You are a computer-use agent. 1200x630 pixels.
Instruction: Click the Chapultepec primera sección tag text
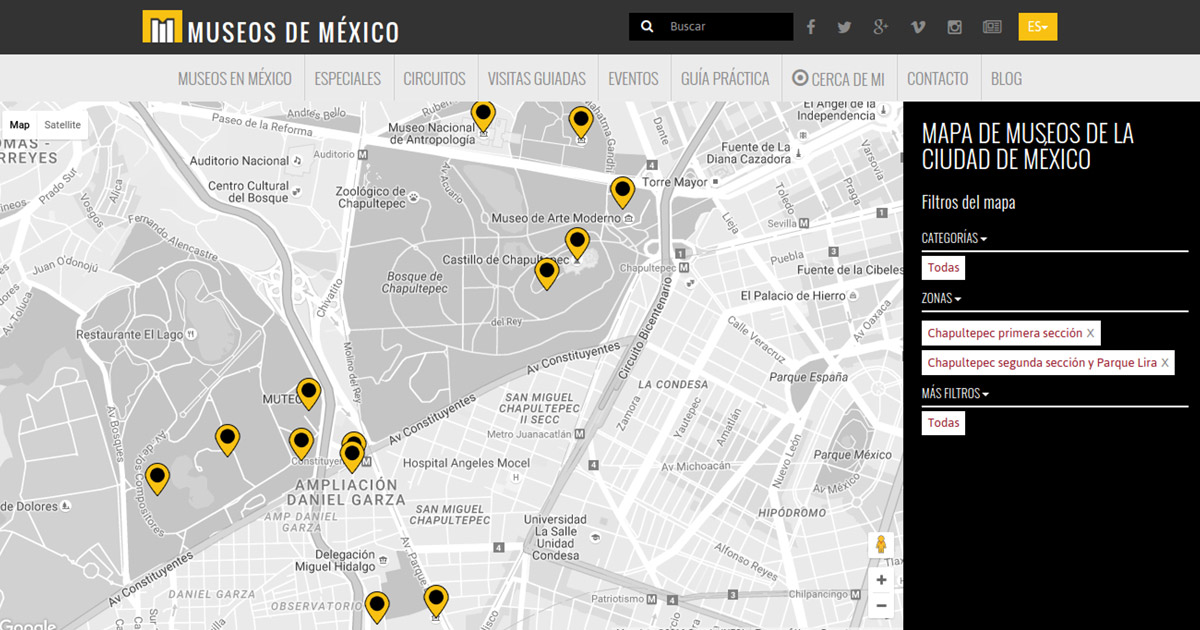tap(1004, 333)
